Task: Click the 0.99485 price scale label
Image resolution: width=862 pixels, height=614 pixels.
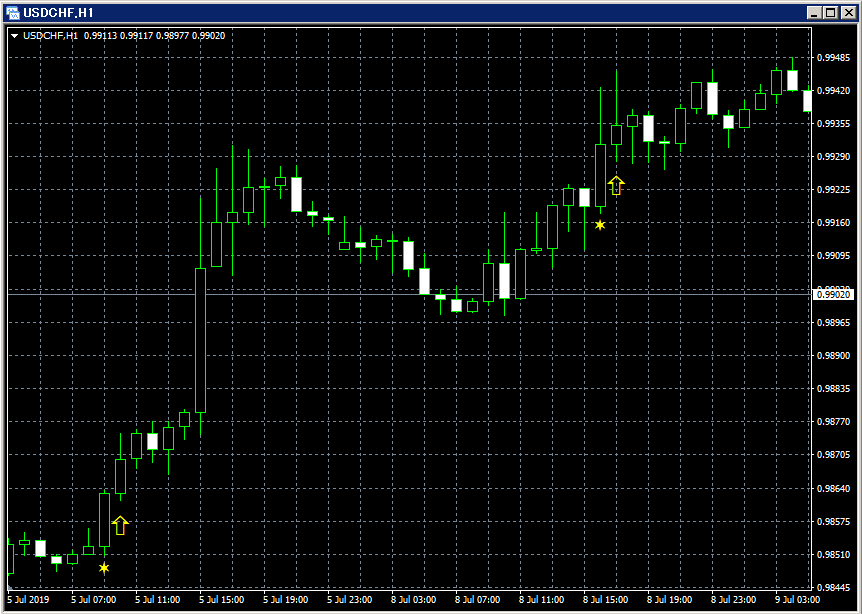Action: tap(833, 57)
